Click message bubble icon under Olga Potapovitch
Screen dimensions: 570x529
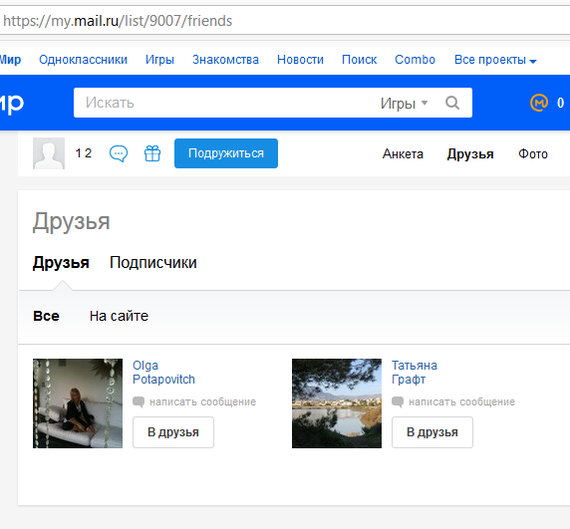(x=139, y=402)
